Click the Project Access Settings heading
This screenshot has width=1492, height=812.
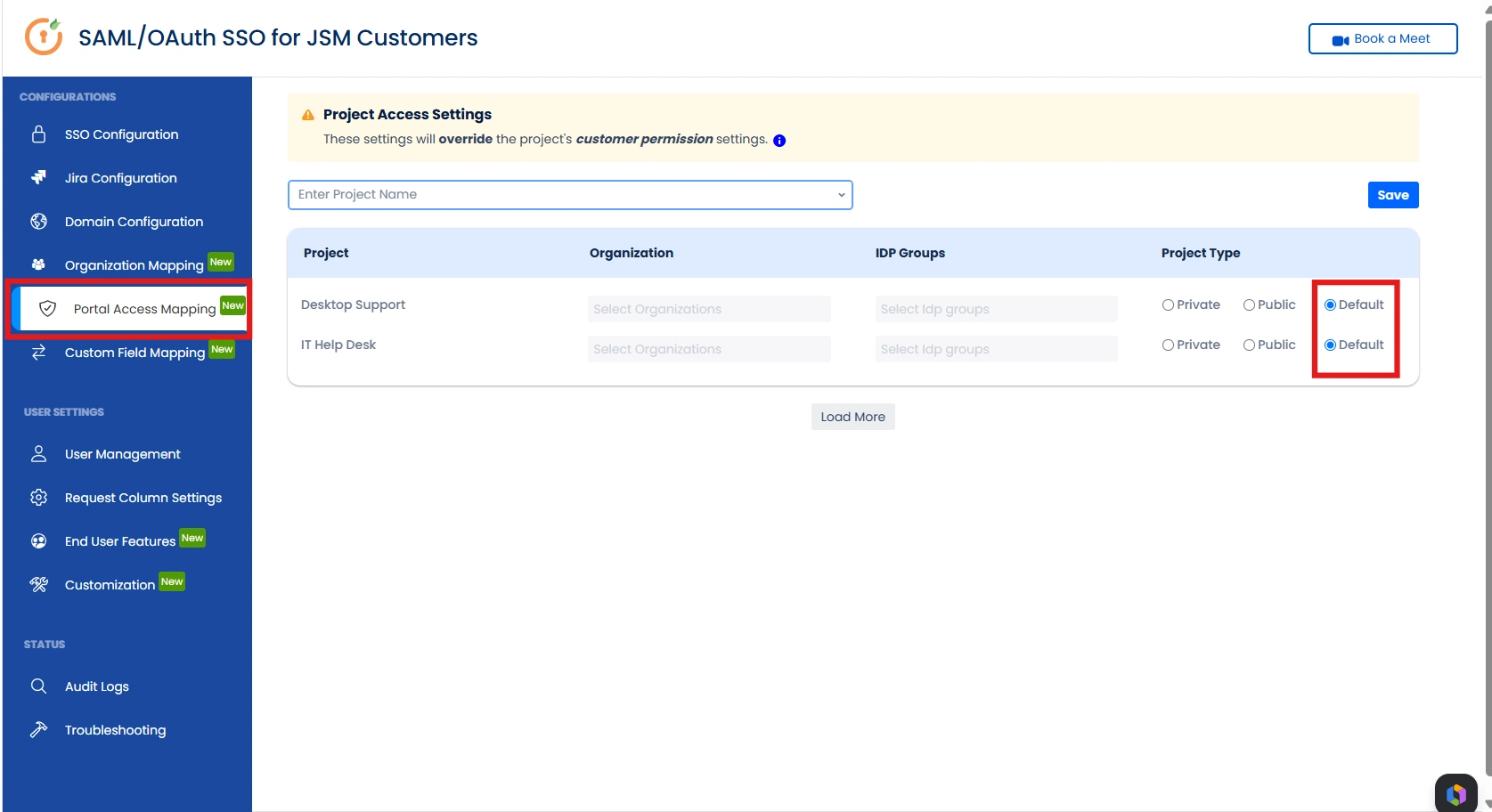coord(407,114)
